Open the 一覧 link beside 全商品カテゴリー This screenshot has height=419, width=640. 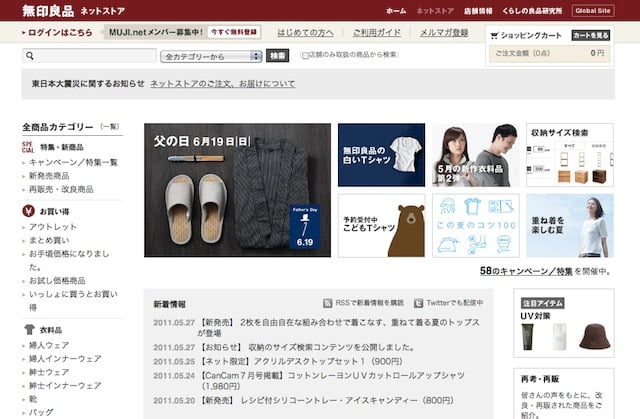110,127
